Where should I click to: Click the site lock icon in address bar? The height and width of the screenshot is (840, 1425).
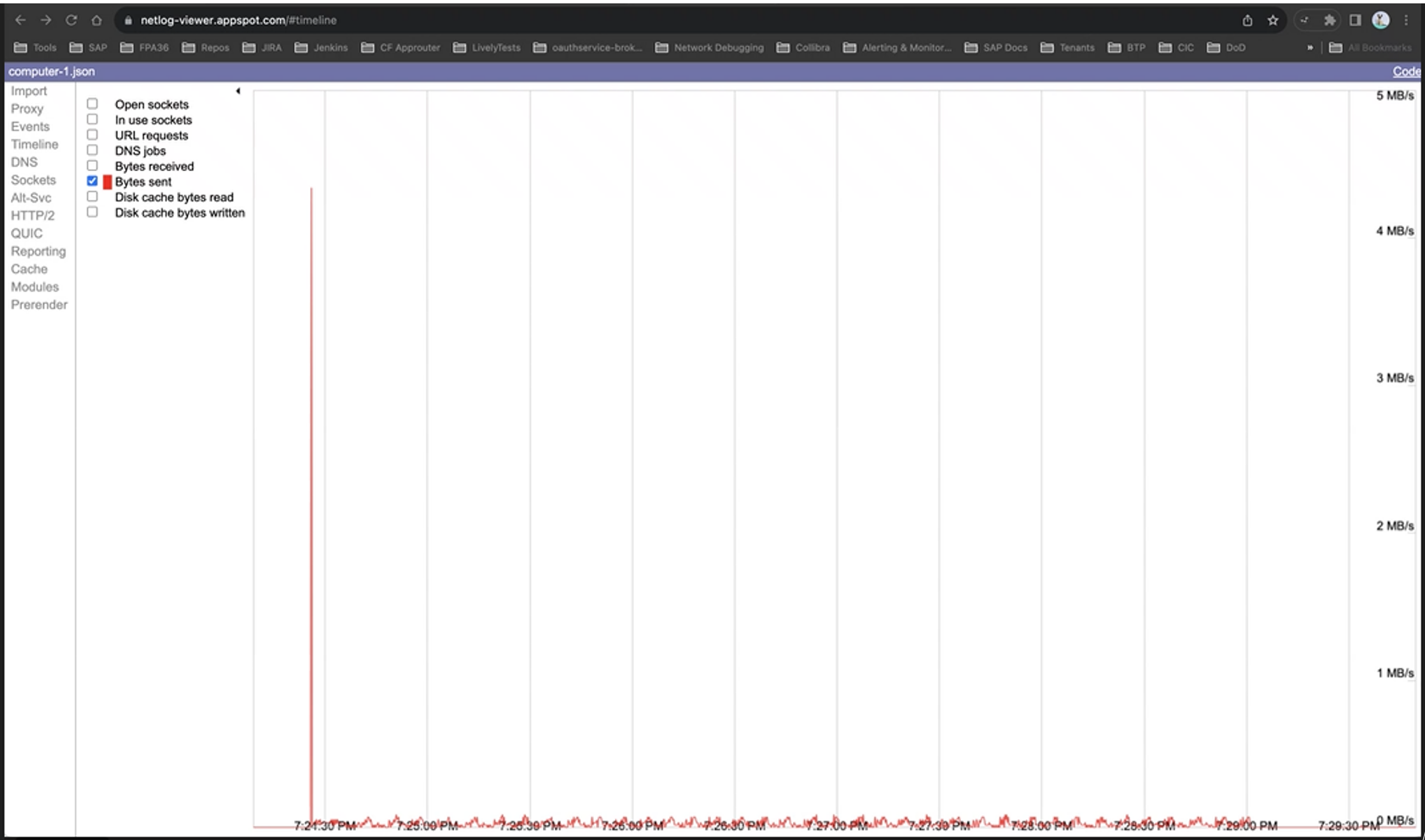click(129, 20)
